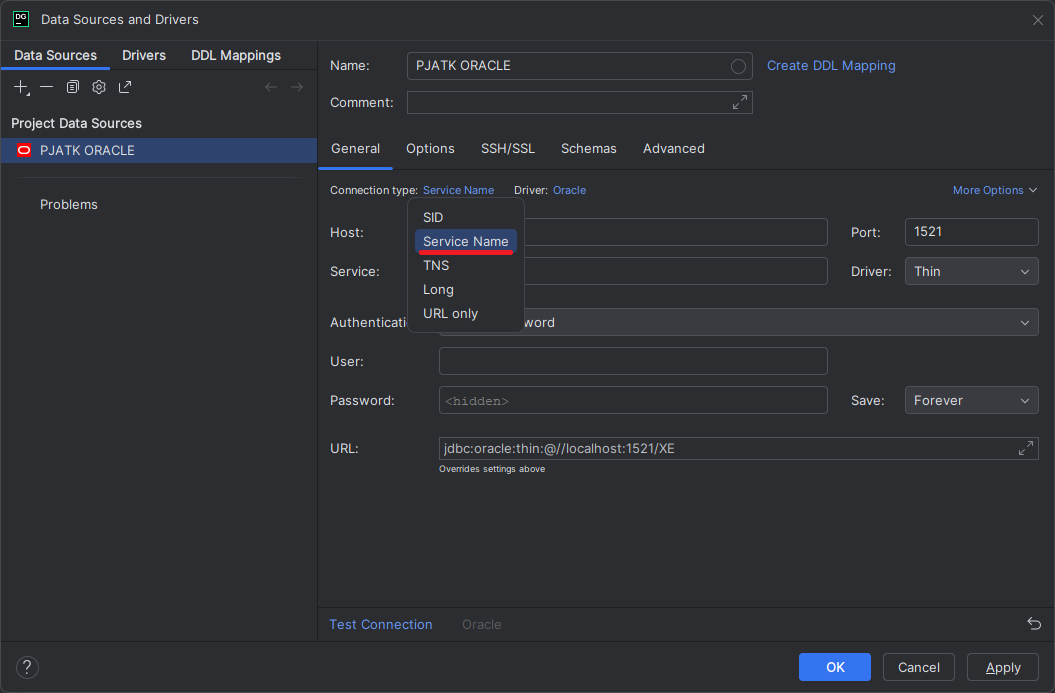Focus the User input field

[633, 361]
